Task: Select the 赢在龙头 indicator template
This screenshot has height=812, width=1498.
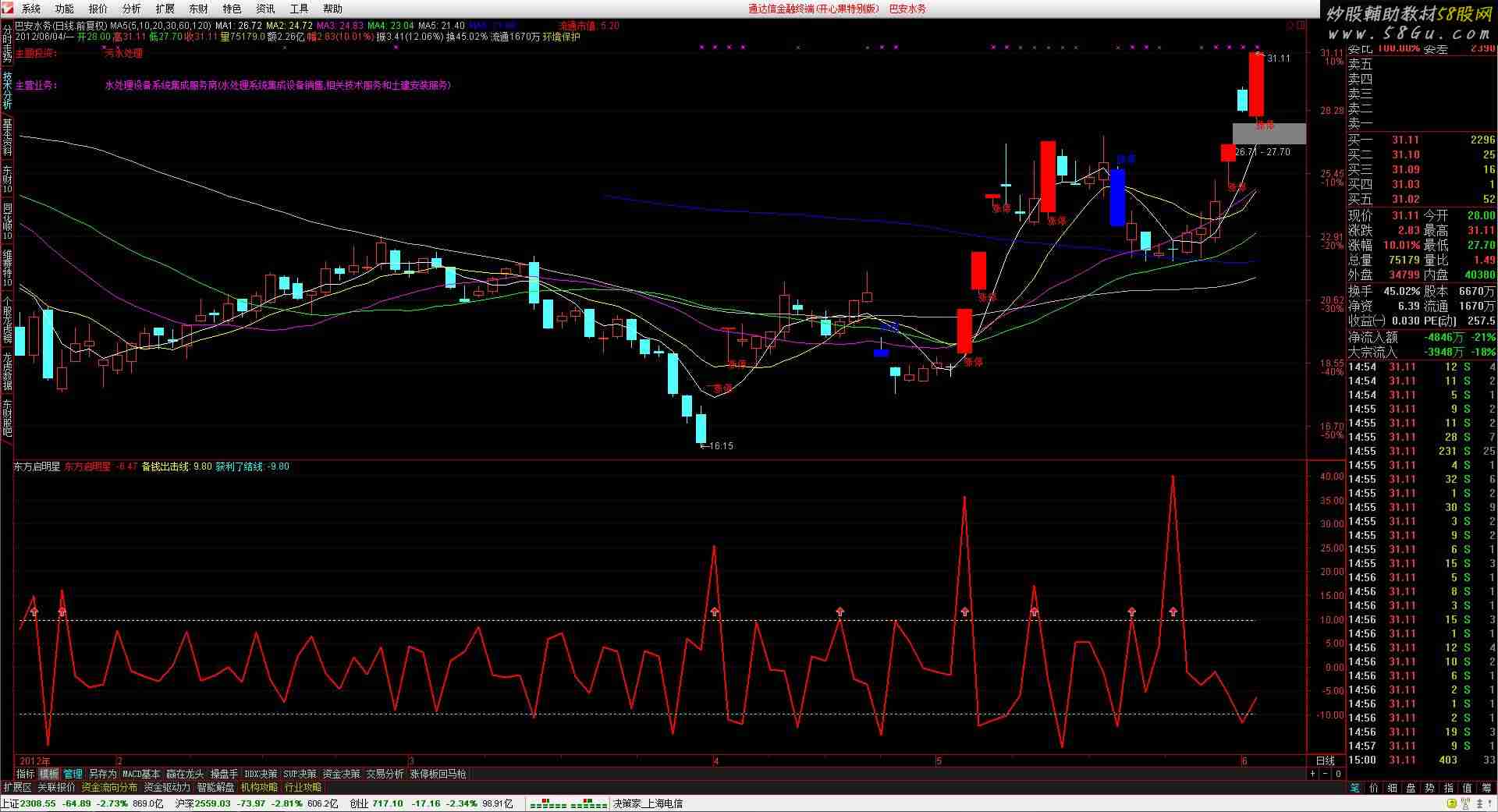Action: pos(185,774)
